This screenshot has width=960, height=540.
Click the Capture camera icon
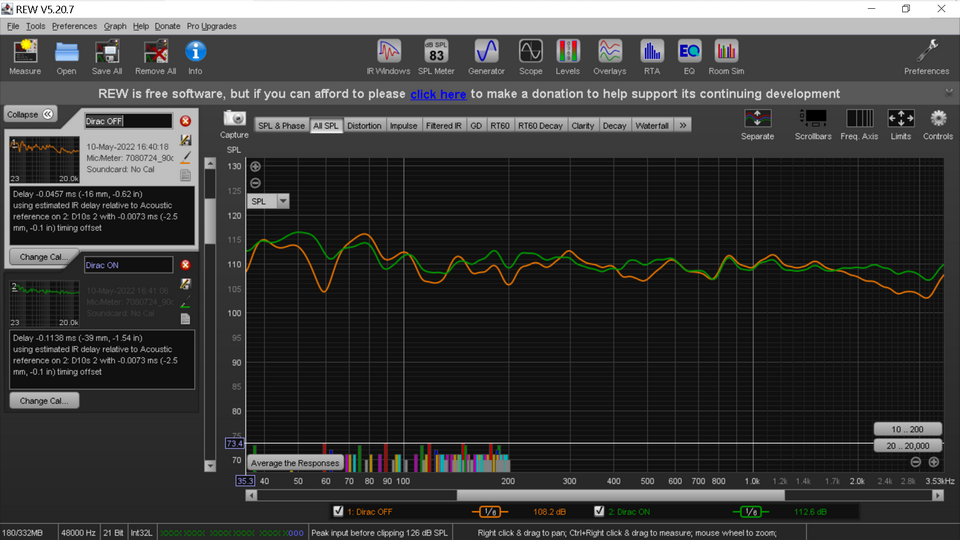click(234, 118)
